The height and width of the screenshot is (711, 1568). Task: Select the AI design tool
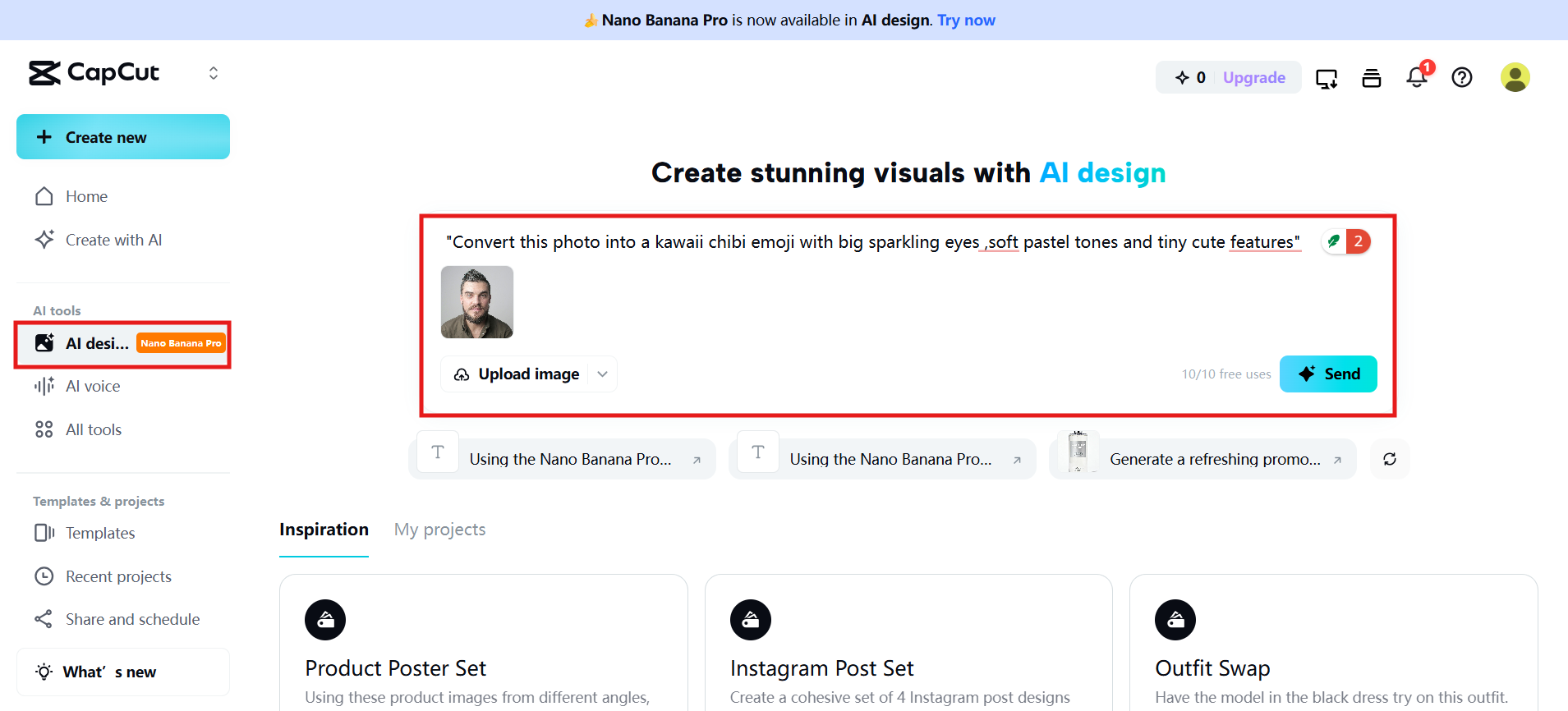[123, 343]
